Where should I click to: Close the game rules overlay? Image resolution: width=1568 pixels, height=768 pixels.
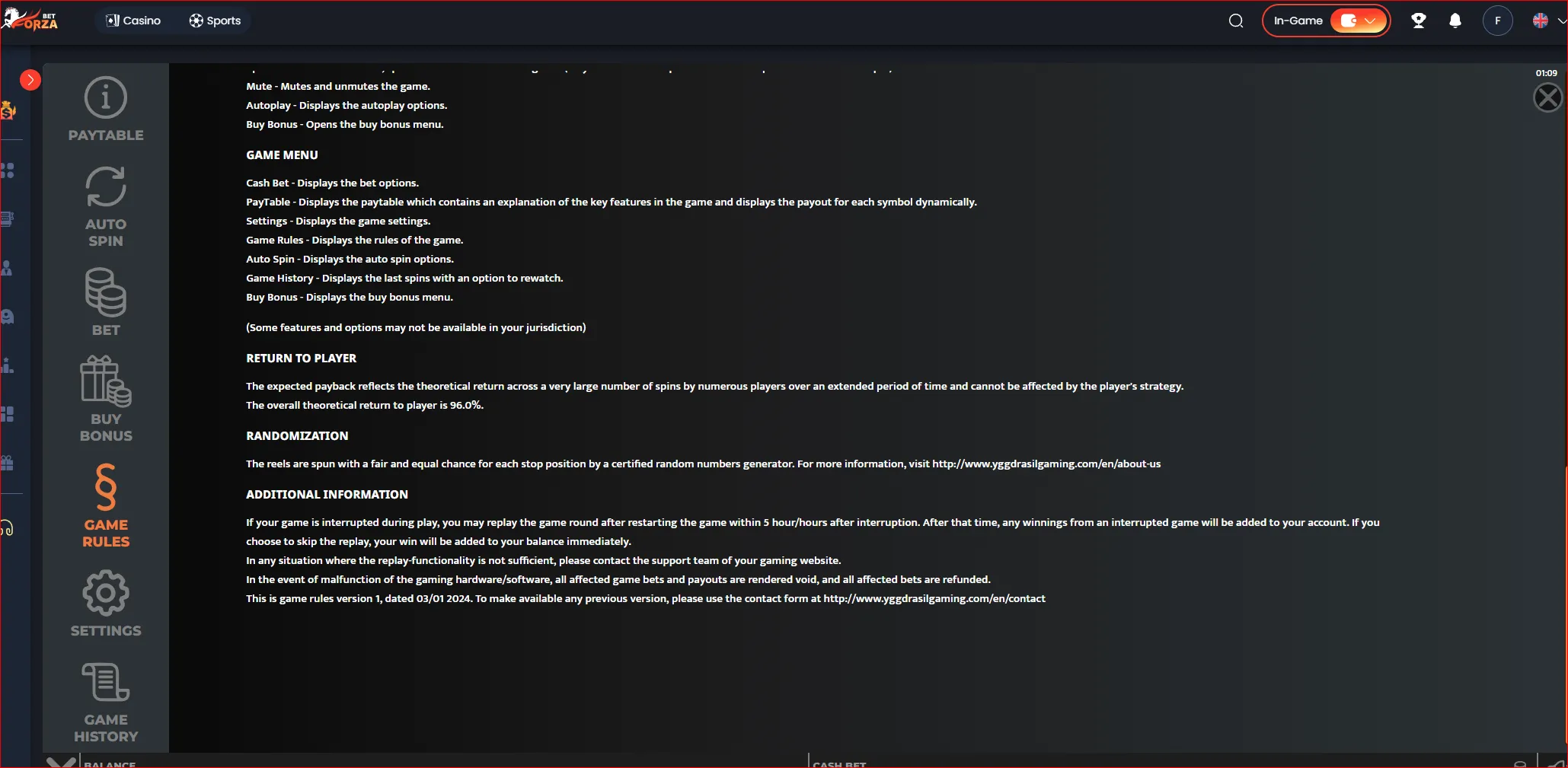pyautogui.click(x=1547, y=97)
